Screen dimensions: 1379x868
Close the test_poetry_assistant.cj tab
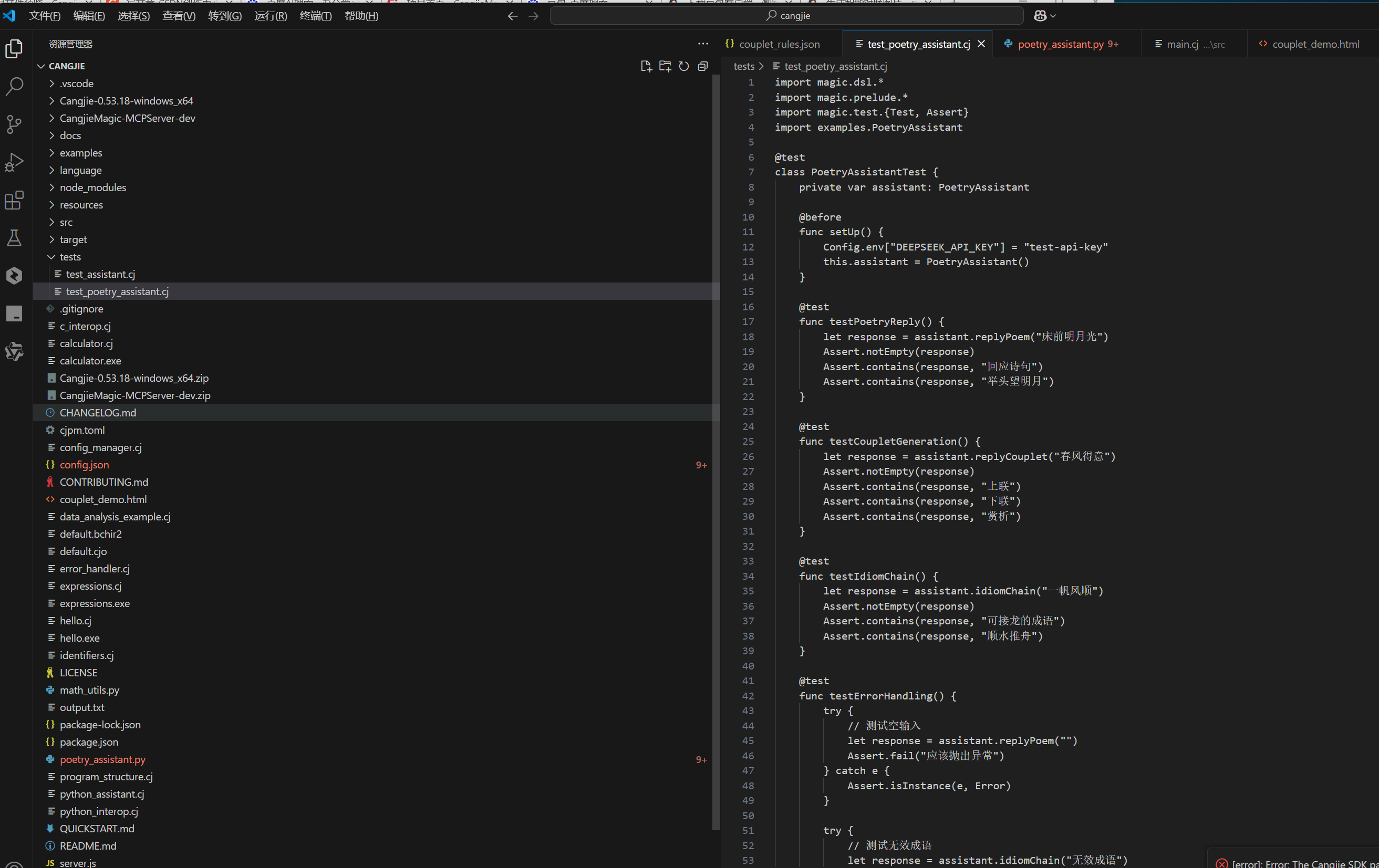coord(981,44)
